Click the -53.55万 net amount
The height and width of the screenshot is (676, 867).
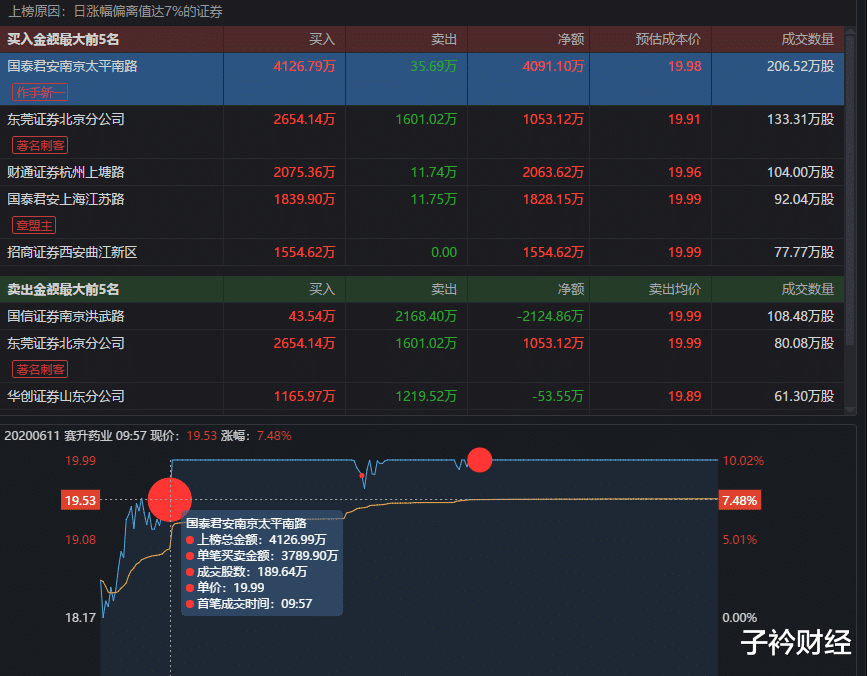(557, 396)
